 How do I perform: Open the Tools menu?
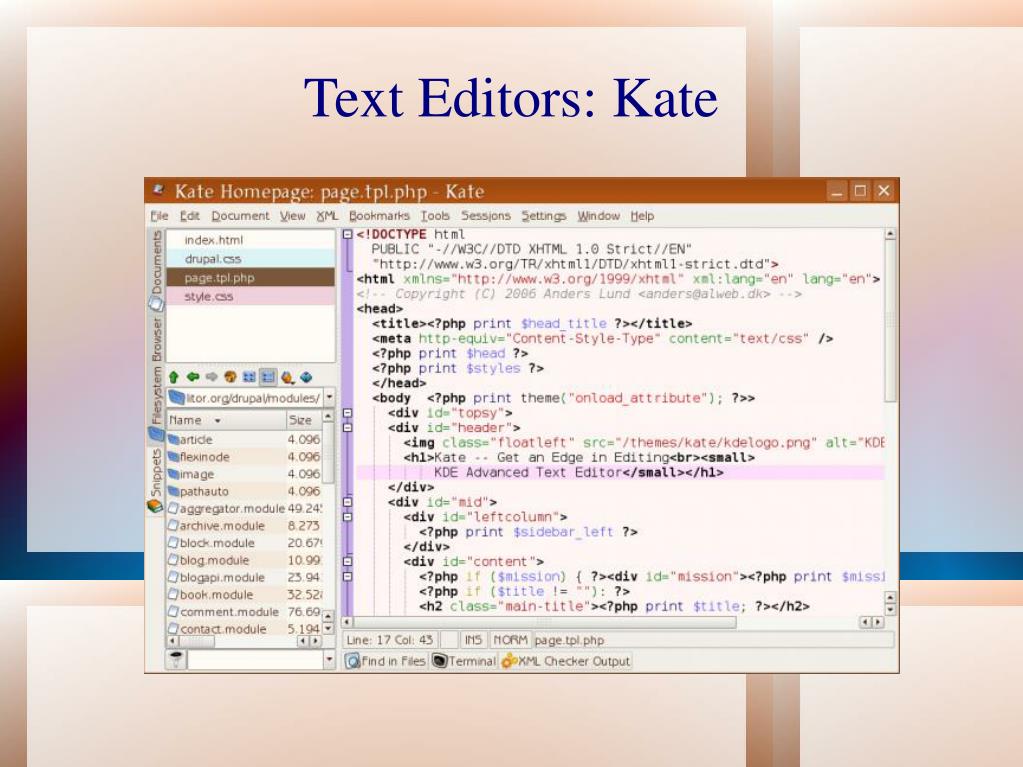pyautogui.click(x=435, y=216)
